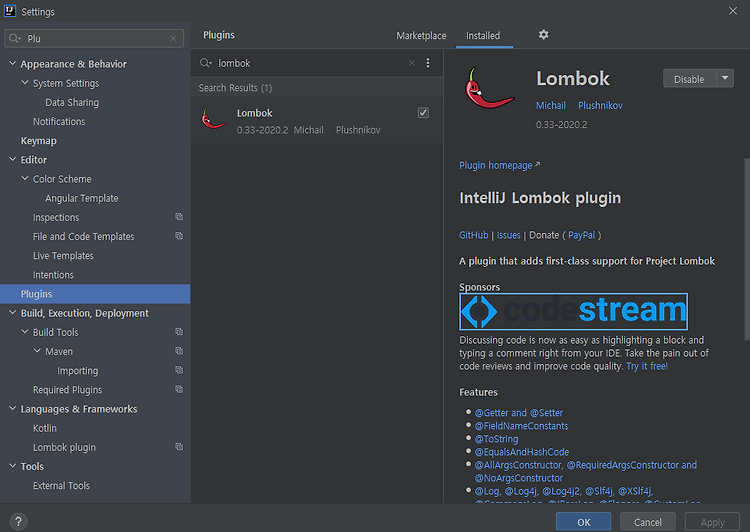Click project-level icon next to File and Code Templates
Viewport: 750px width, 532px height.
point(179,236)
